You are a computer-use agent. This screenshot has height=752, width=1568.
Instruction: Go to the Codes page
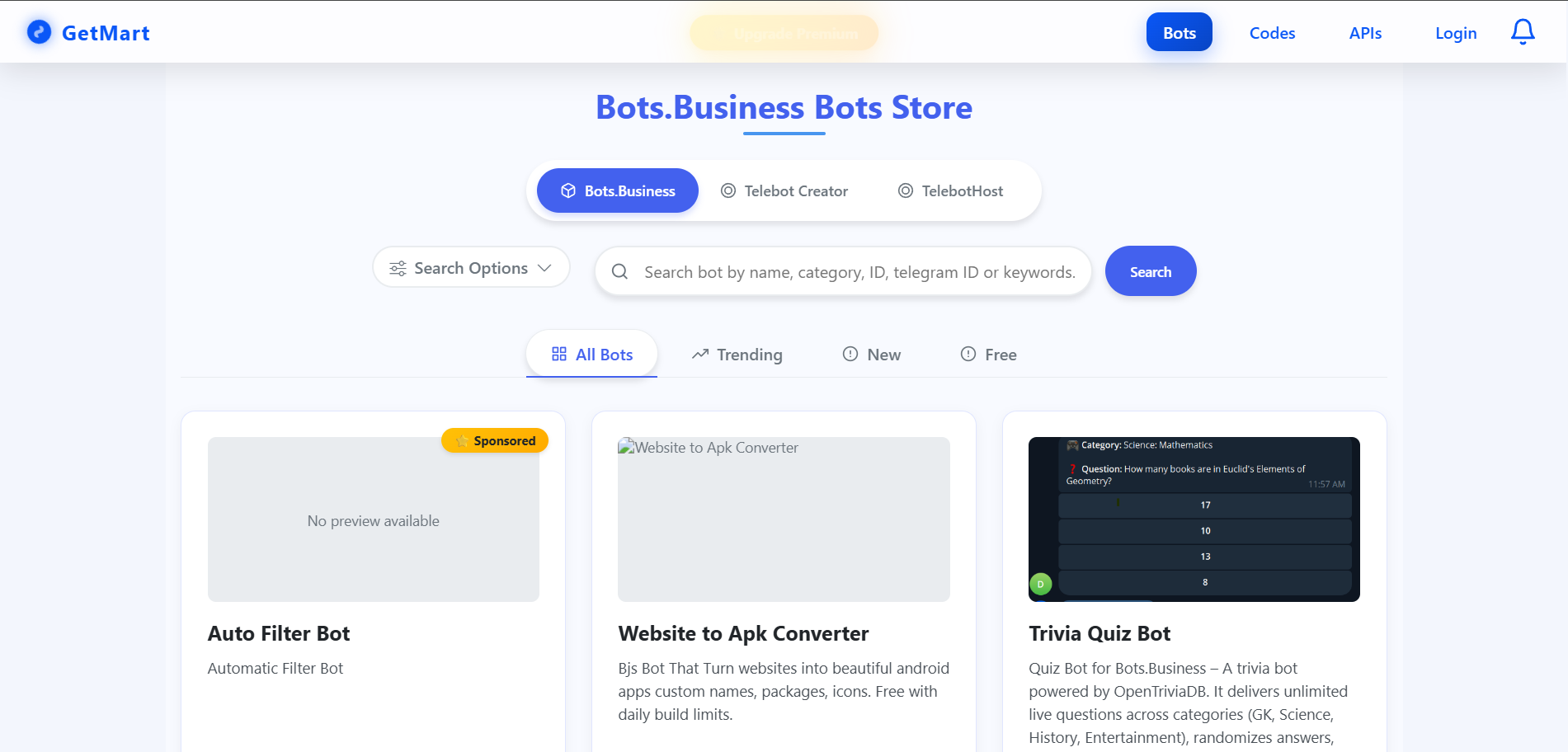1272,33
